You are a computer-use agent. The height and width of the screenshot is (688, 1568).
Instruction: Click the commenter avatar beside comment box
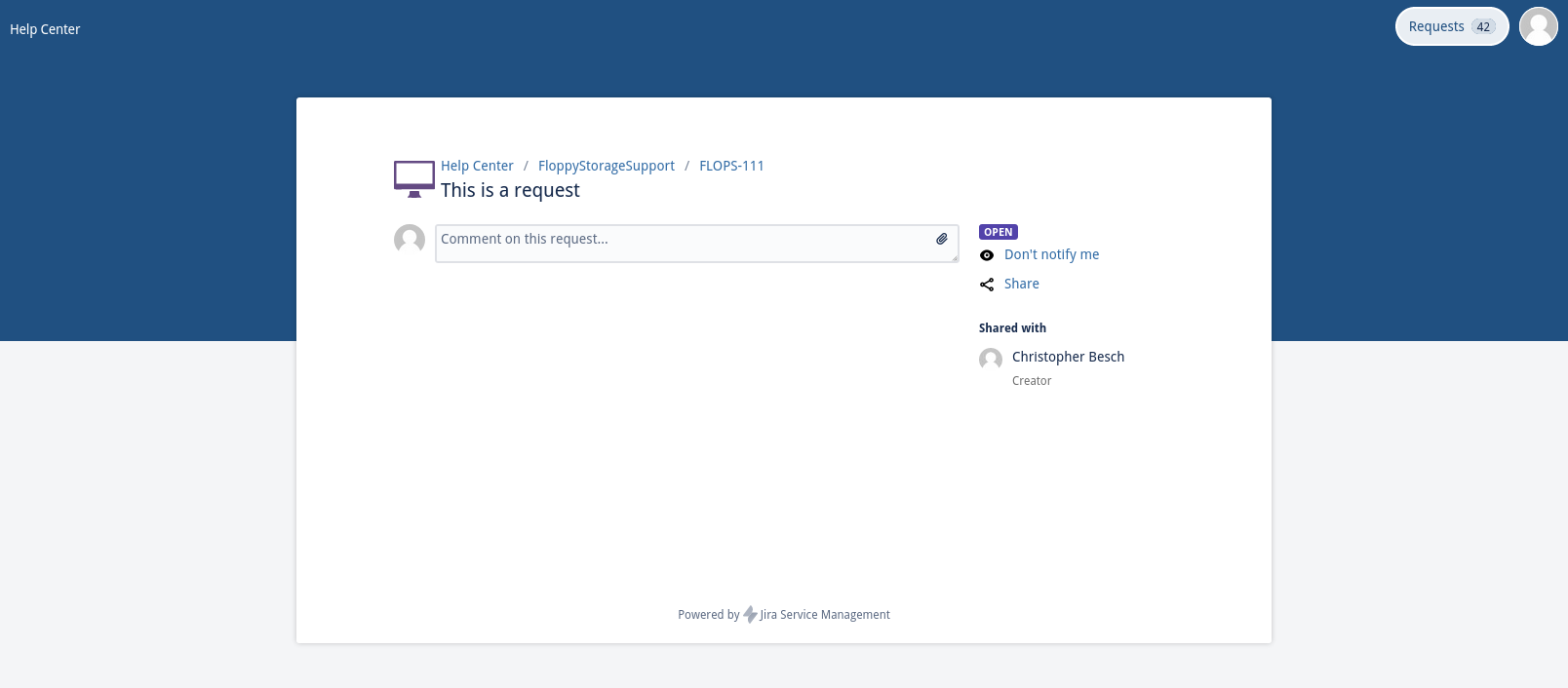(410, 239)
